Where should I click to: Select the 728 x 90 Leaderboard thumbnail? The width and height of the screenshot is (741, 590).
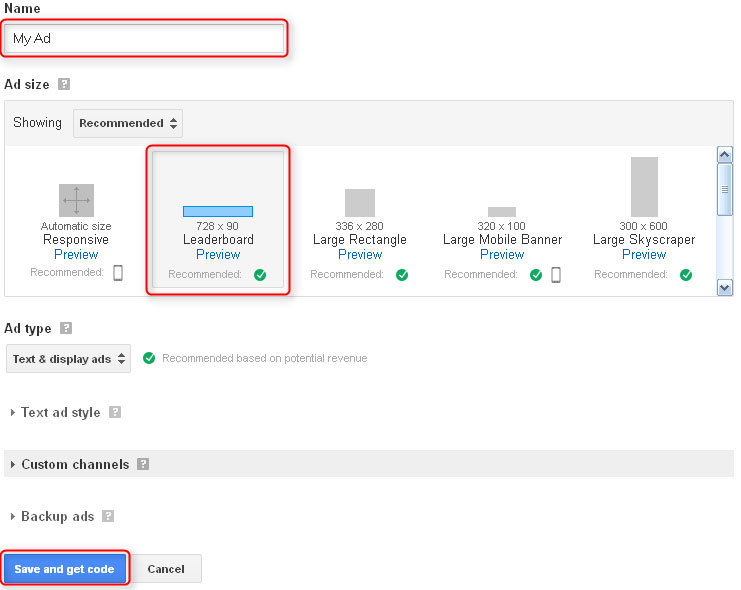click(218, 211)
